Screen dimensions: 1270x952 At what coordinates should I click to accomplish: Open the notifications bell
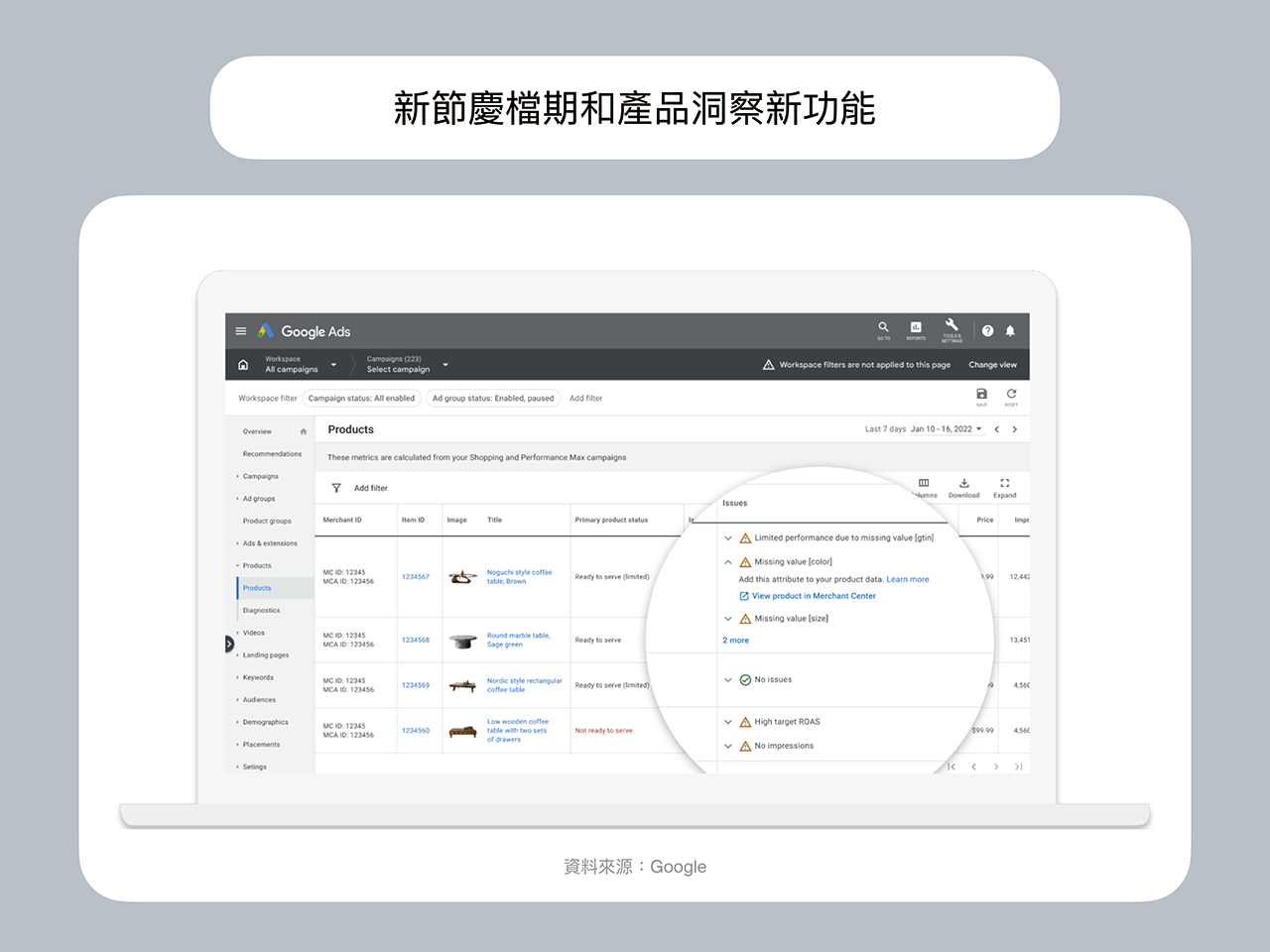(x=1010, y=331)
